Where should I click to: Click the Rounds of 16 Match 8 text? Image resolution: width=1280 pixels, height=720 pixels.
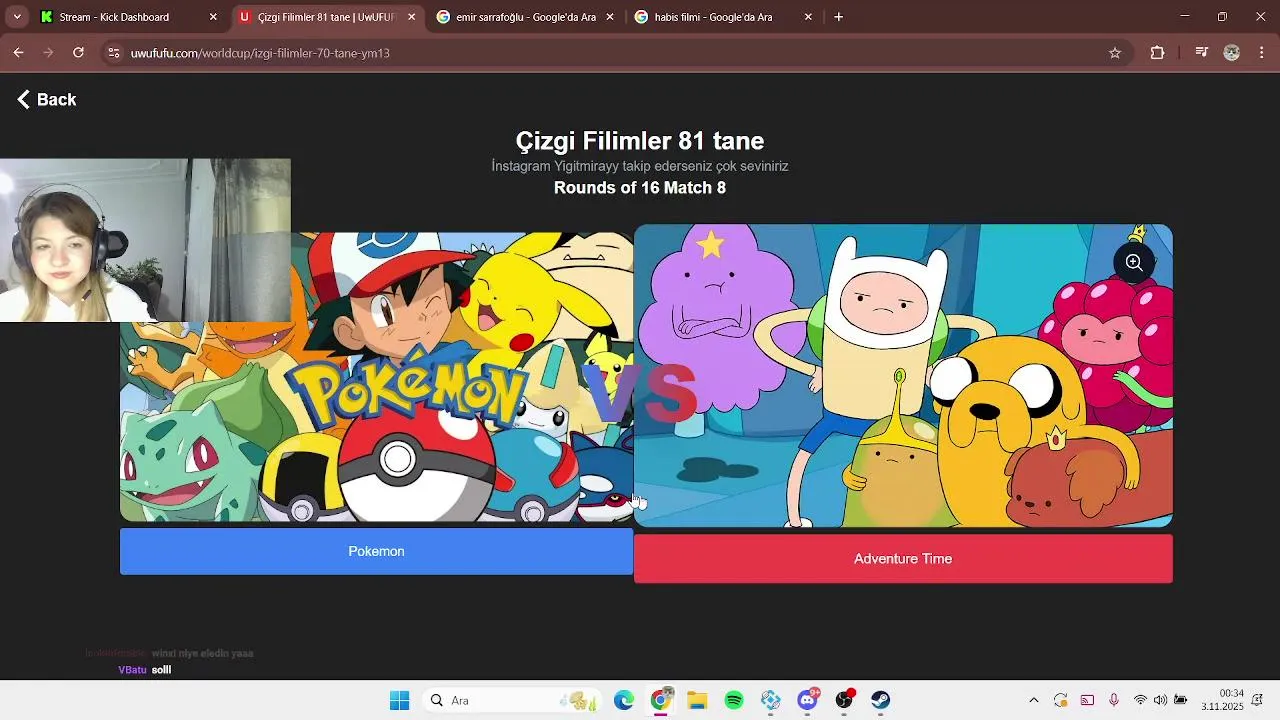coord(640,188)
